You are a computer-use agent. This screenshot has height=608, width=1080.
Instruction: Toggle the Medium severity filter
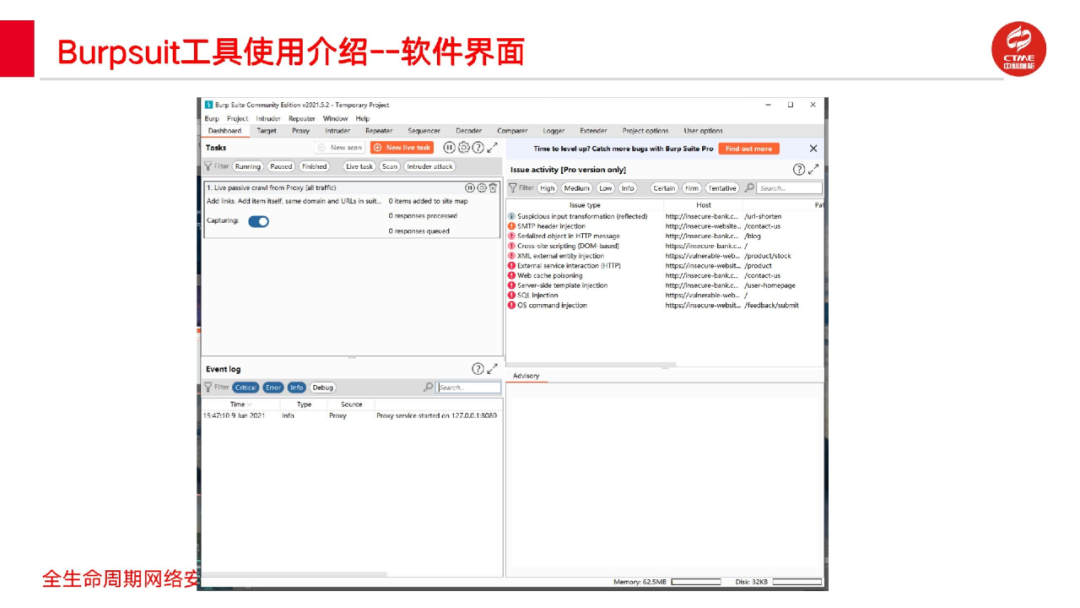577,188
